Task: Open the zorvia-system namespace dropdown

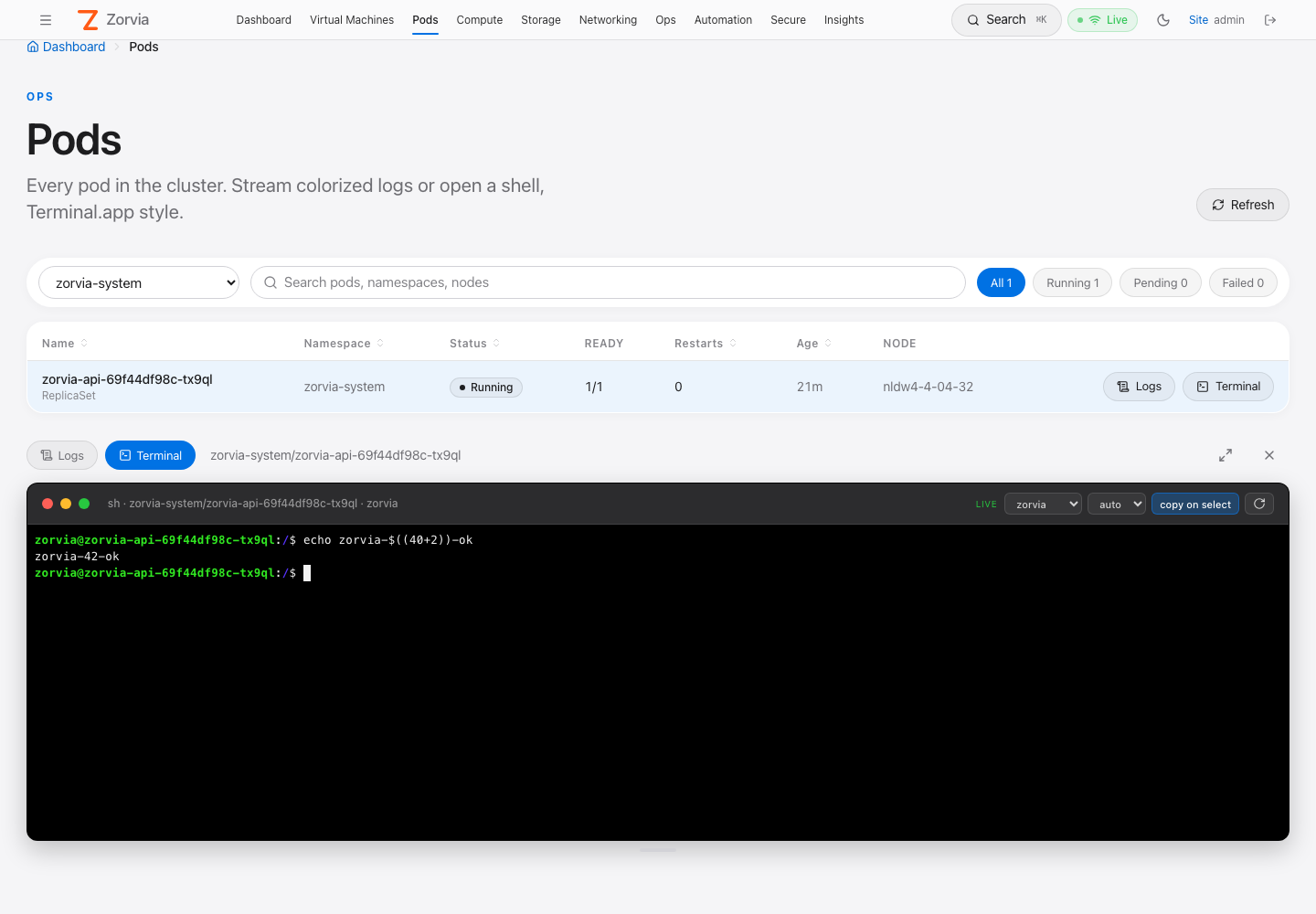Action: (139, 283)
